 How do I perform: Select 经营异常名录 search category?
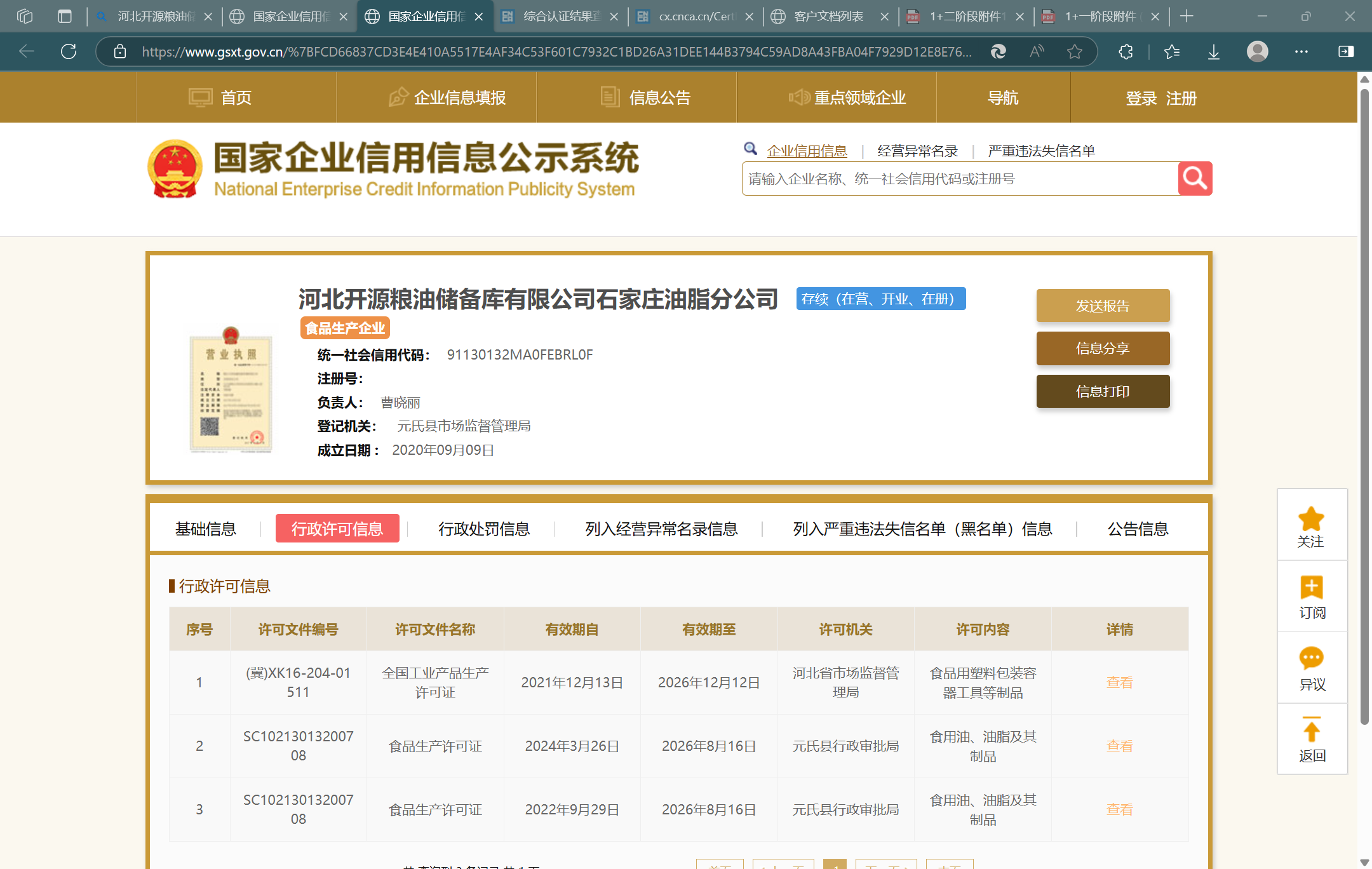point(918,151)
